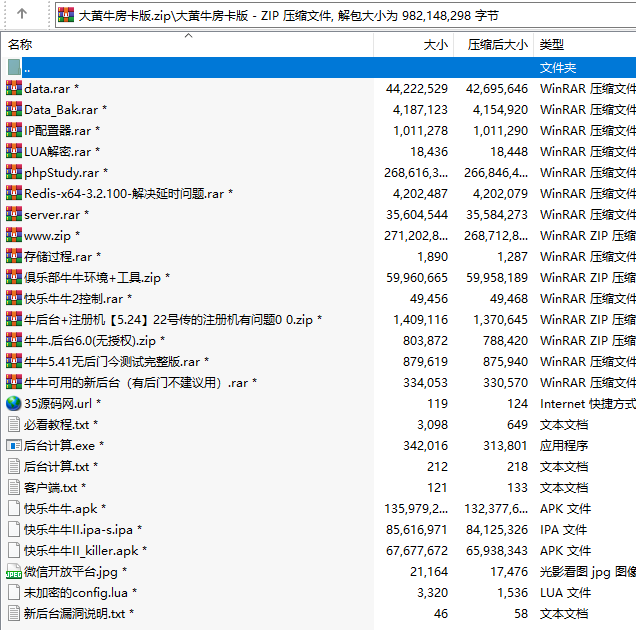636x630 pixels.
Task: Click the Data_Bak.rar archive icon
Action: pyautogui.click(x=14, y=110)
